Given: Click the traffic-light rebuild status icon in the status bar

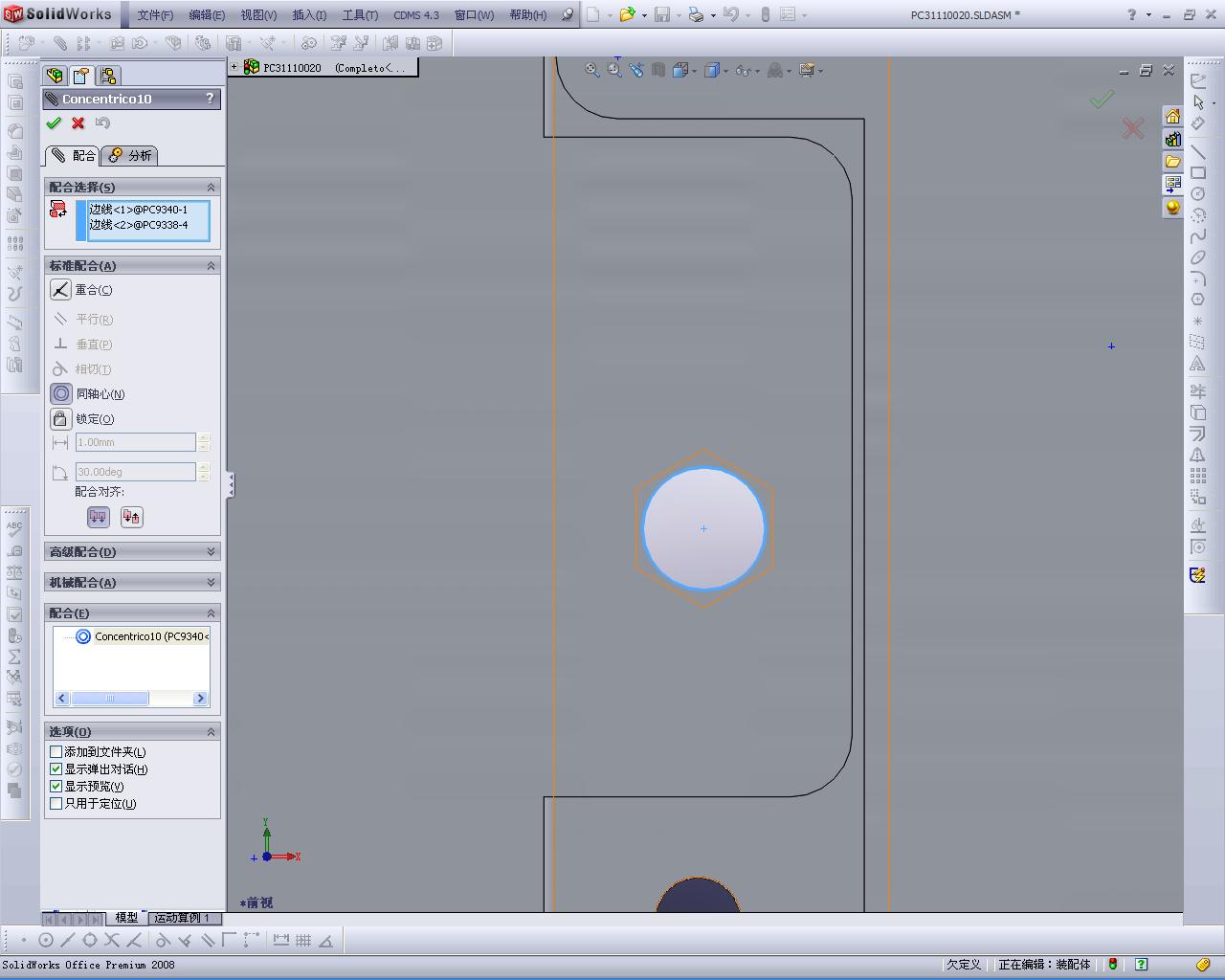Looking at the screenshot, I should pos(1113,965).
